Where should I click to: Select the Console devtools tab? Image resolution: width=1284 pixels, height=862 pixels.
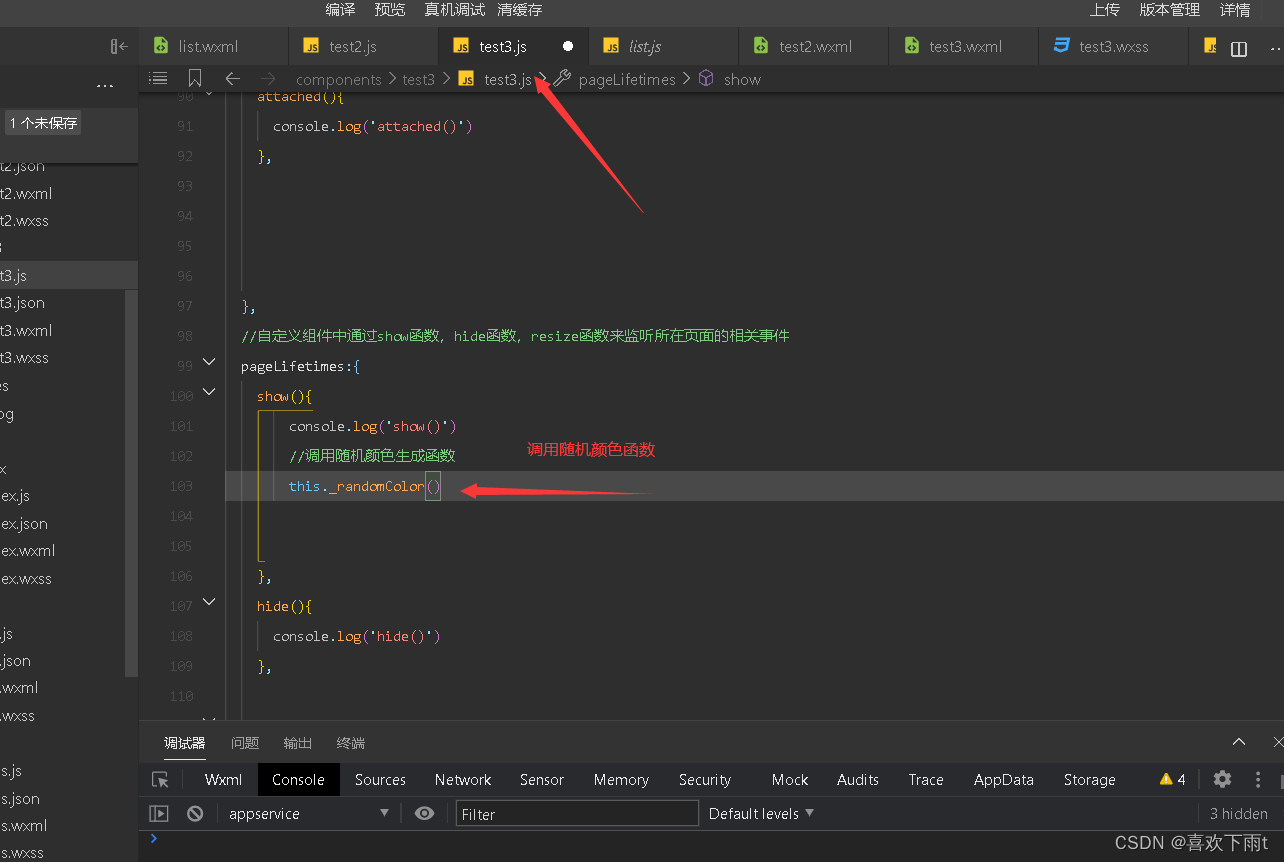(298, 780)
